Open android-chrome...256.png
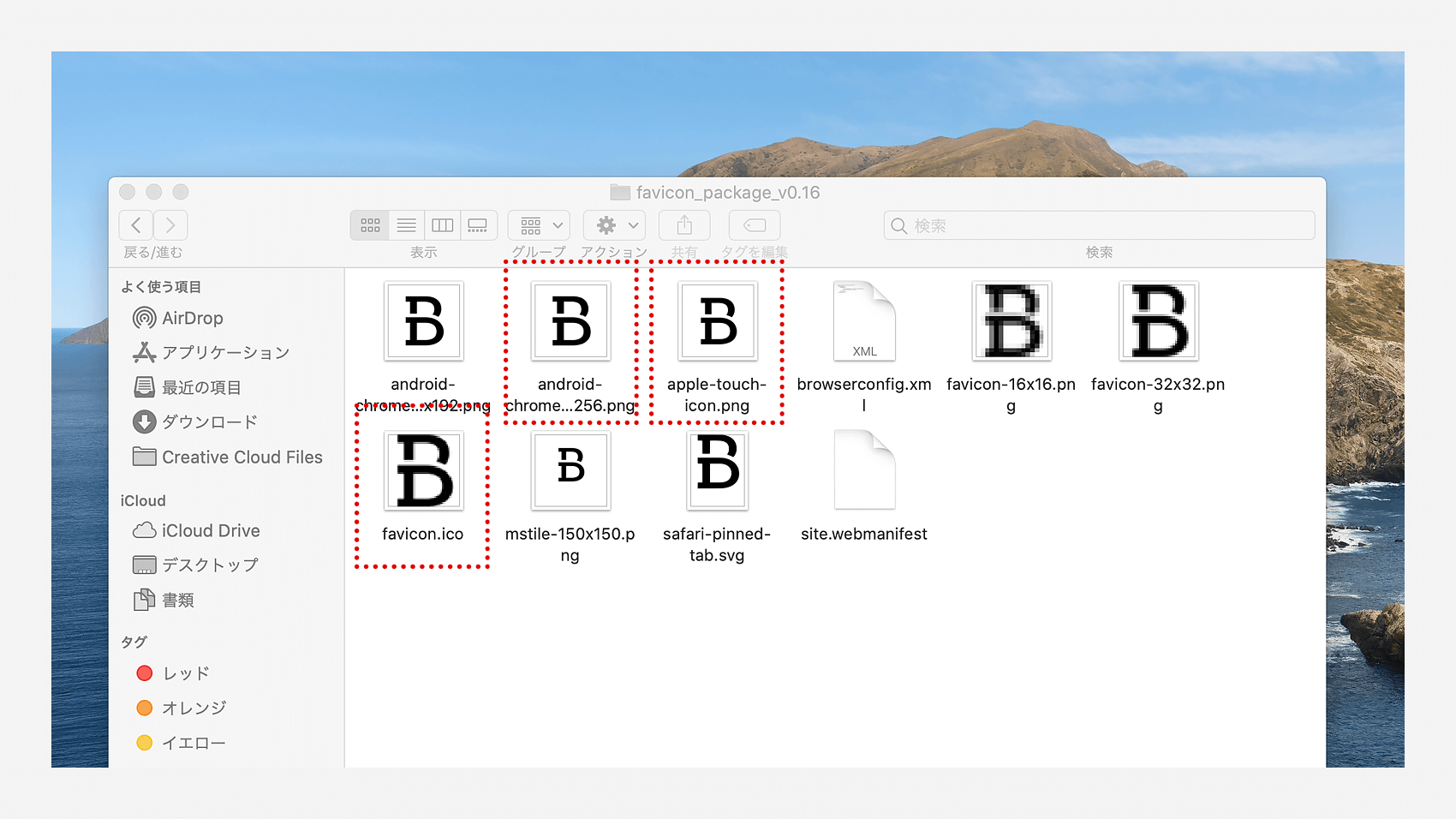Viewport: 1456px width, 819px height. (570, 321)
